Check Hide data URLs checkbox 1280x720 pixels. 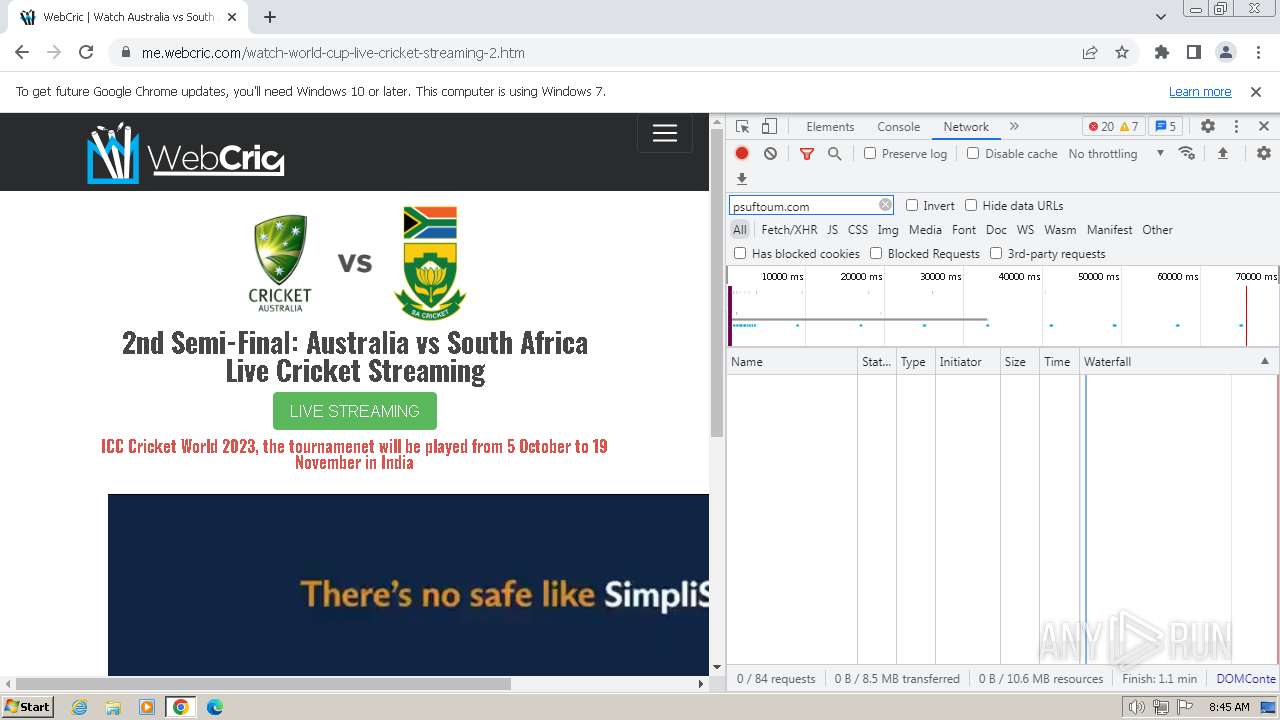(x=971, y=205)
